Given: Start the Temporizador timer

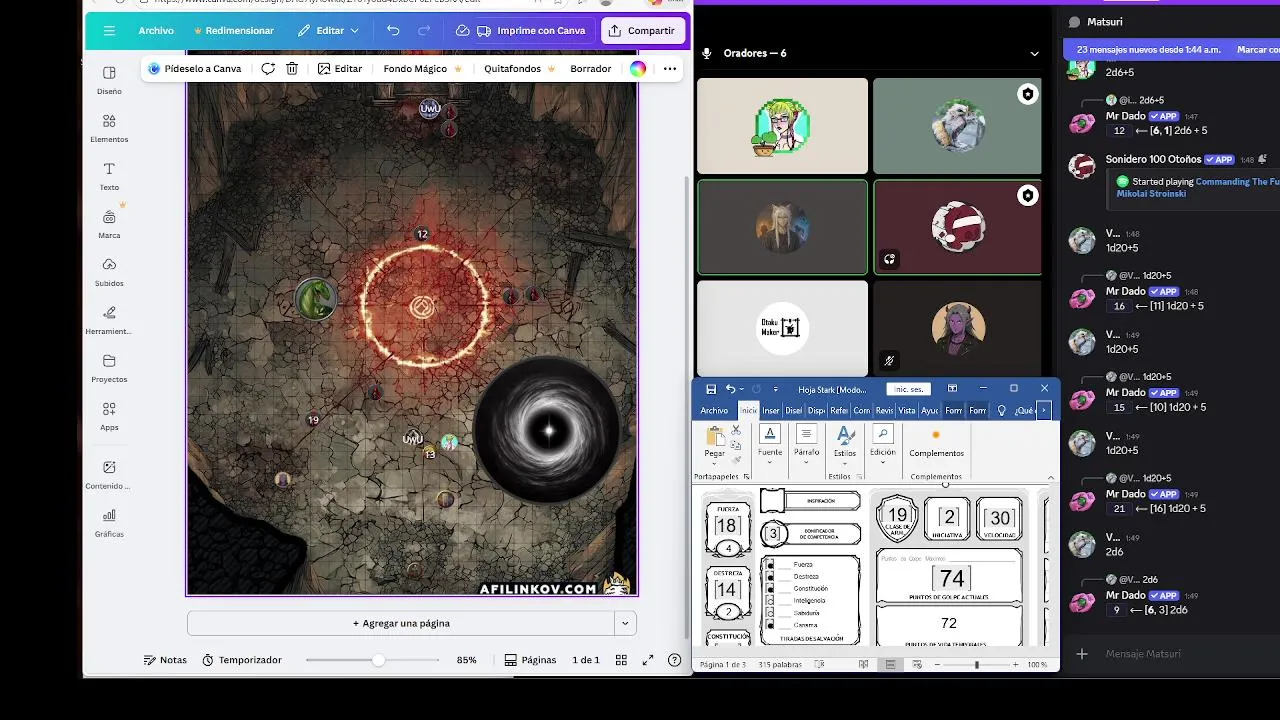Looking at the screenshot, I should (x=242, y=660).
